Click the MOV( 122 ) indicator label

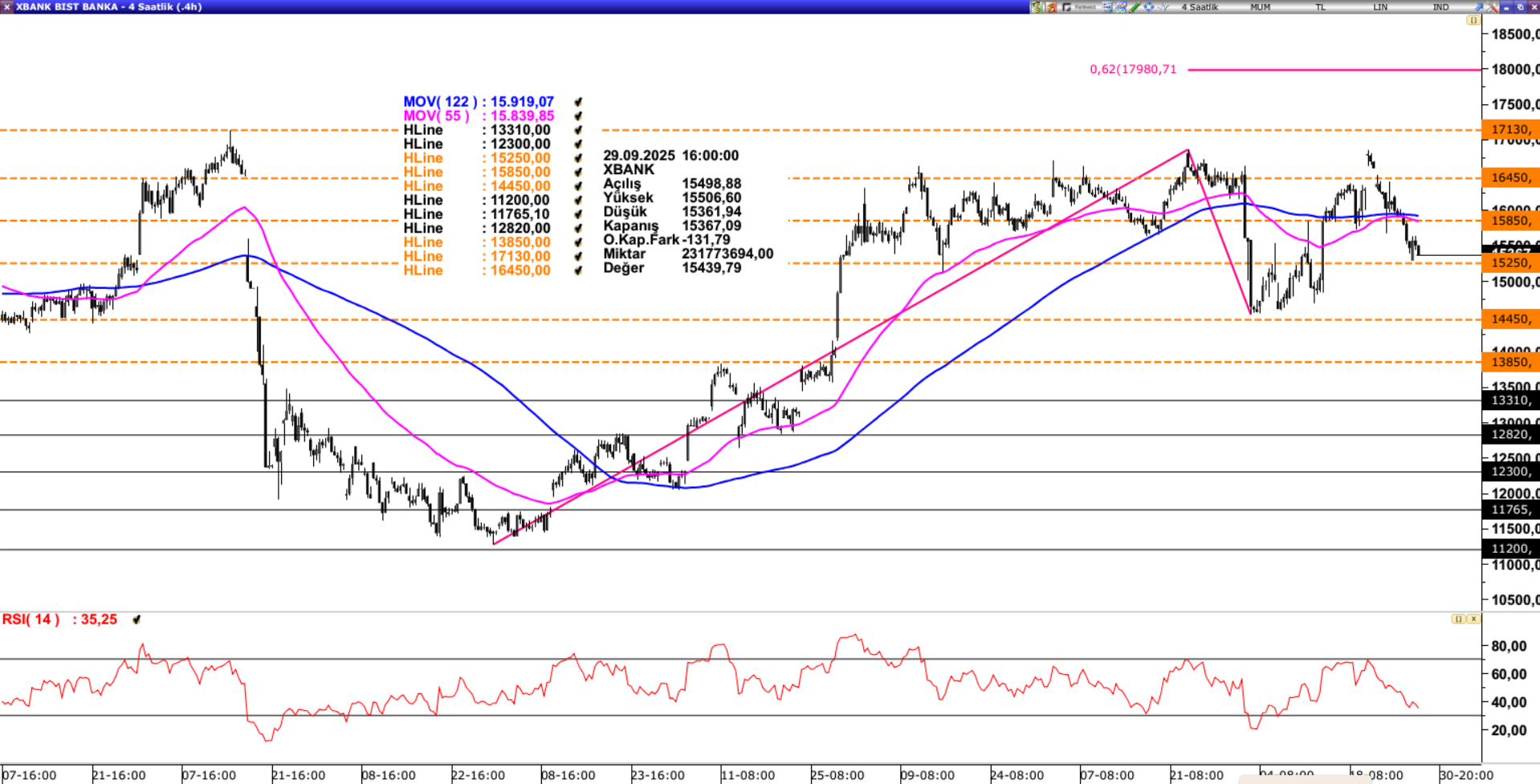[x=440, y=102]
